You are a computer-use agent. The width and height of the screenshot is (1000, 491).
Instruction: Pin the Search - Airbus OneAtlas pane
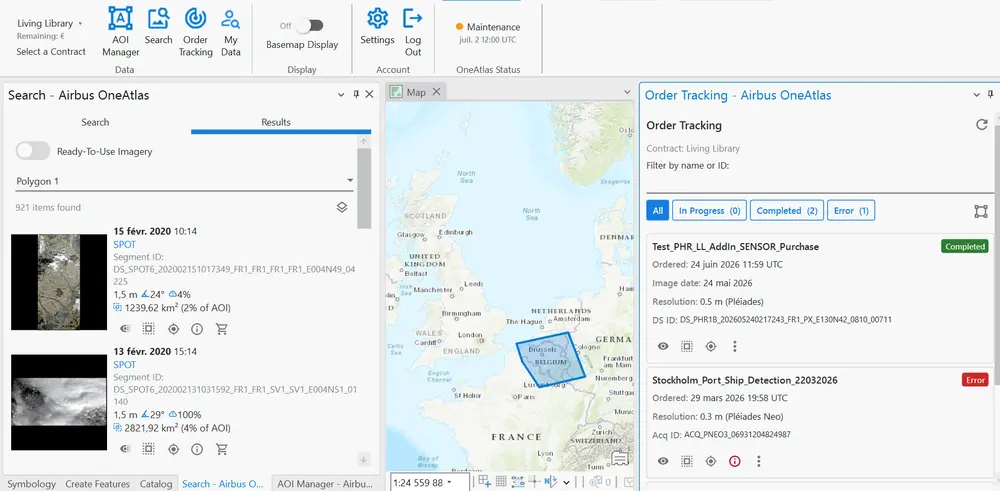[356, 94]
